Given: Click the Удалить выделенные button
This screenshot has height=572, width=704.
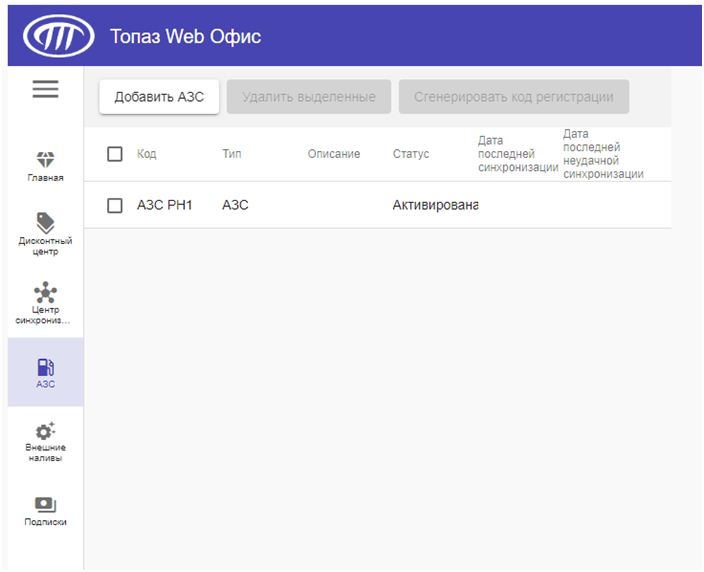Looking at the screenshot, I should (308, 97).
